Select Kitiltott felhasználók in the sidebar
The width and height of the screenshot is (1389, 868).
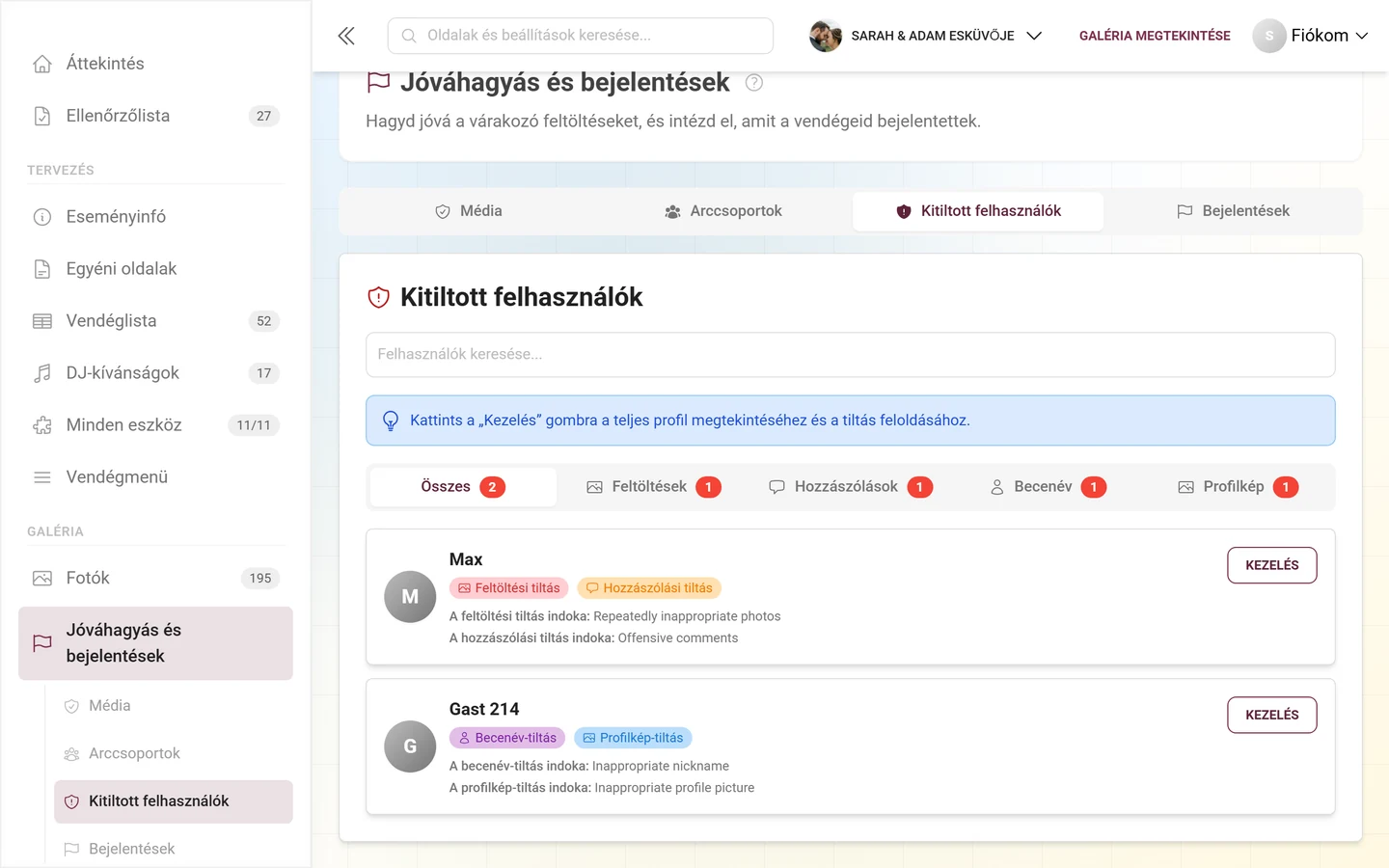(174, 801)
